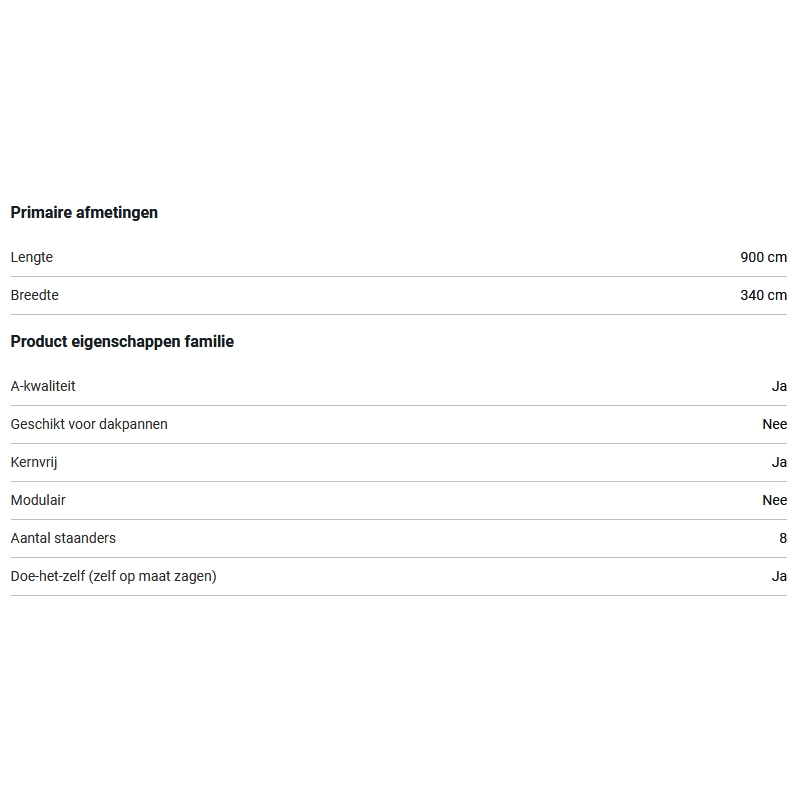
Task: Select the Lengte label
Action: [x=32, y=257]
